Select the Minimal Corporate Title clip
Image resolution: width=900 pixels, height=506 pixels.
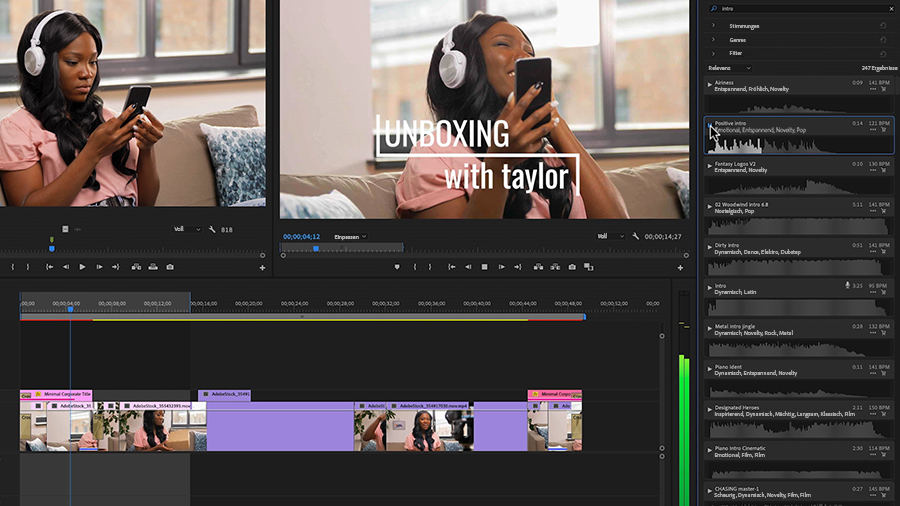coord(56,395)
